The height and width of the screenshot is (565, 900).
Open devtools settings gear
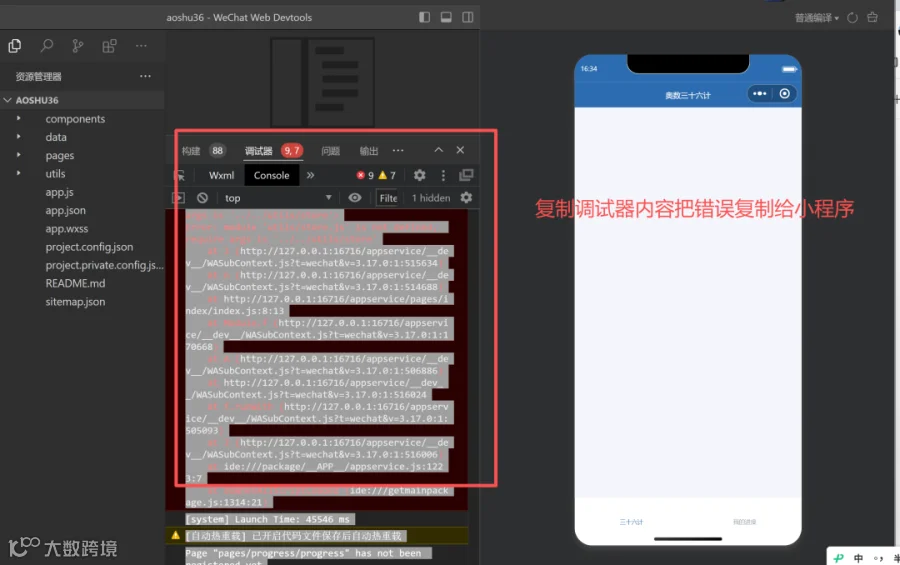click(420, 175)
